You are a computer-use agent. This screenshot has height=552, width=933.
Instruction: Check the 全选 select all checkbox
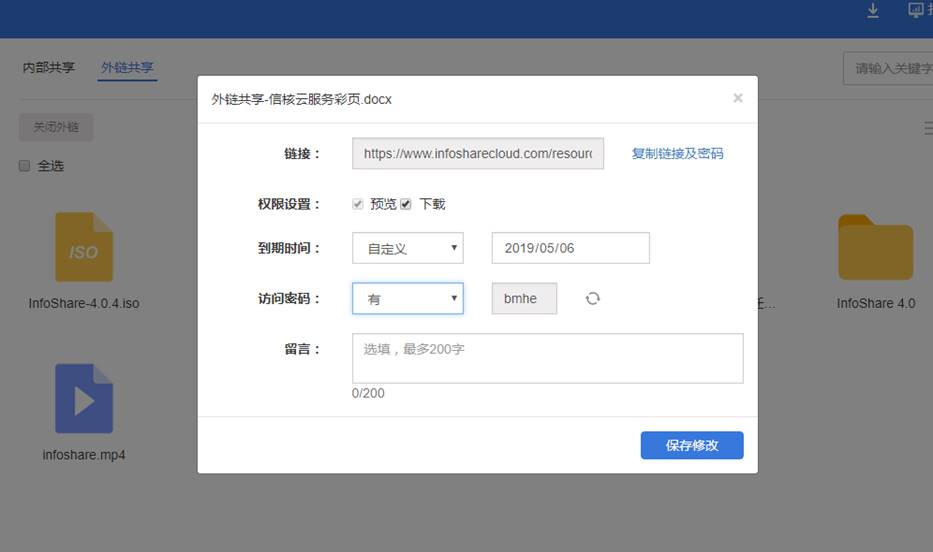(x=25, y=166)
